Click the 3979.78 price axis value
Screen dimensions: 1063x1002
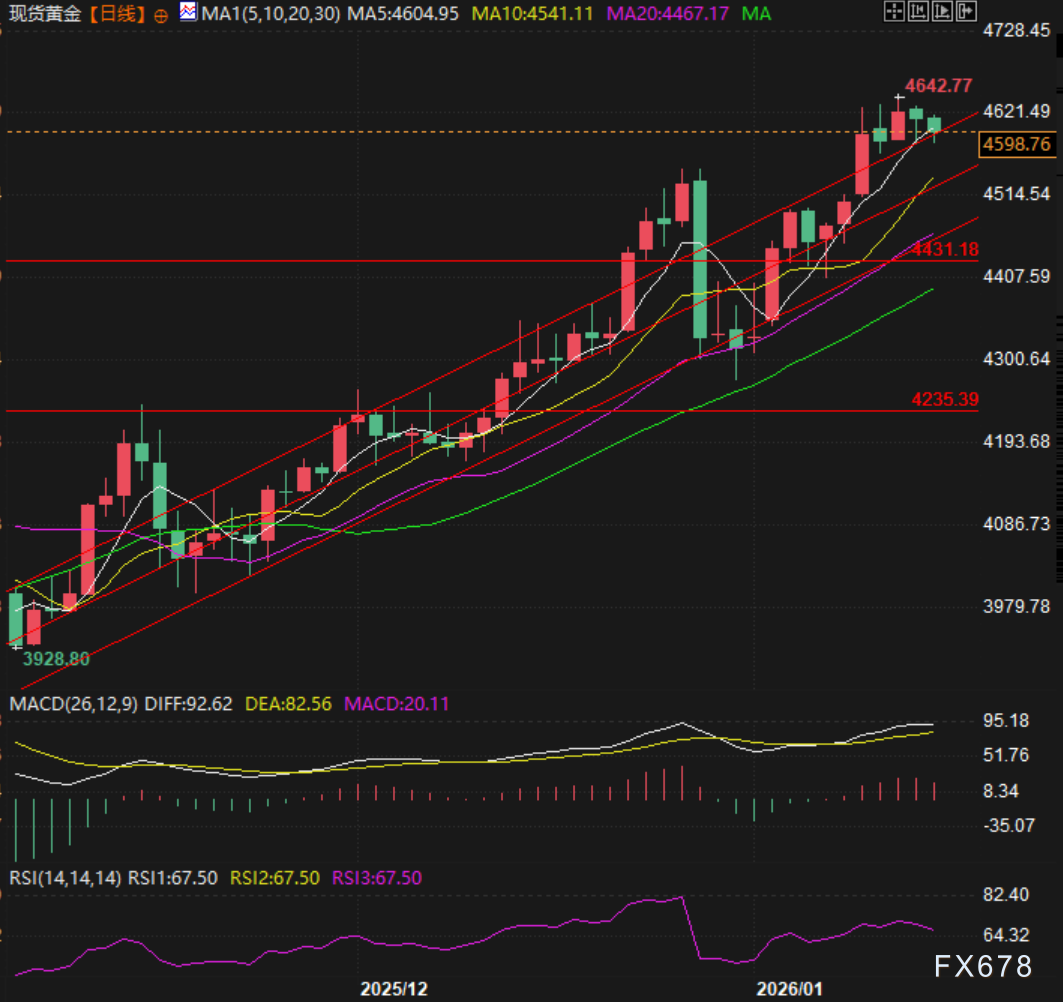click(x=1016, y=606)
